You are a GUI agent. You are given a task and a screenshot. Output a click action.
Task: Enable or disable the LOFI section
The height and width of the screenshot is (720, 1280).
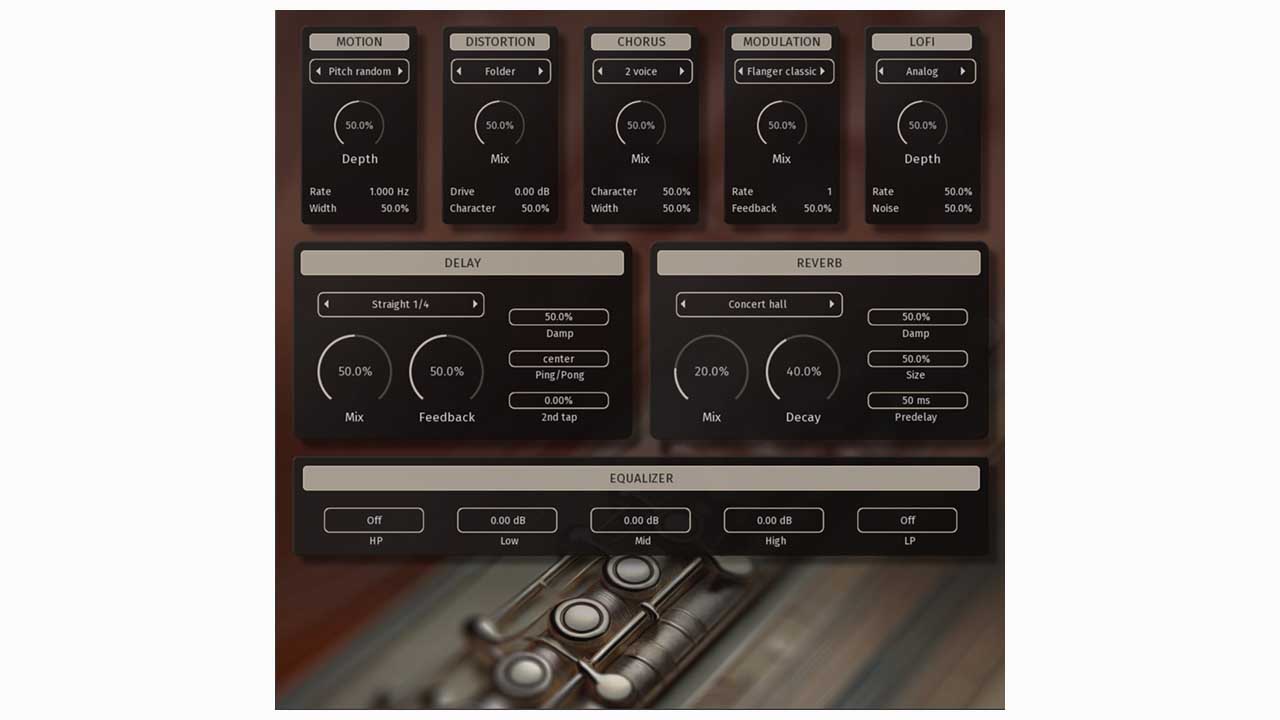click(922, 42)
